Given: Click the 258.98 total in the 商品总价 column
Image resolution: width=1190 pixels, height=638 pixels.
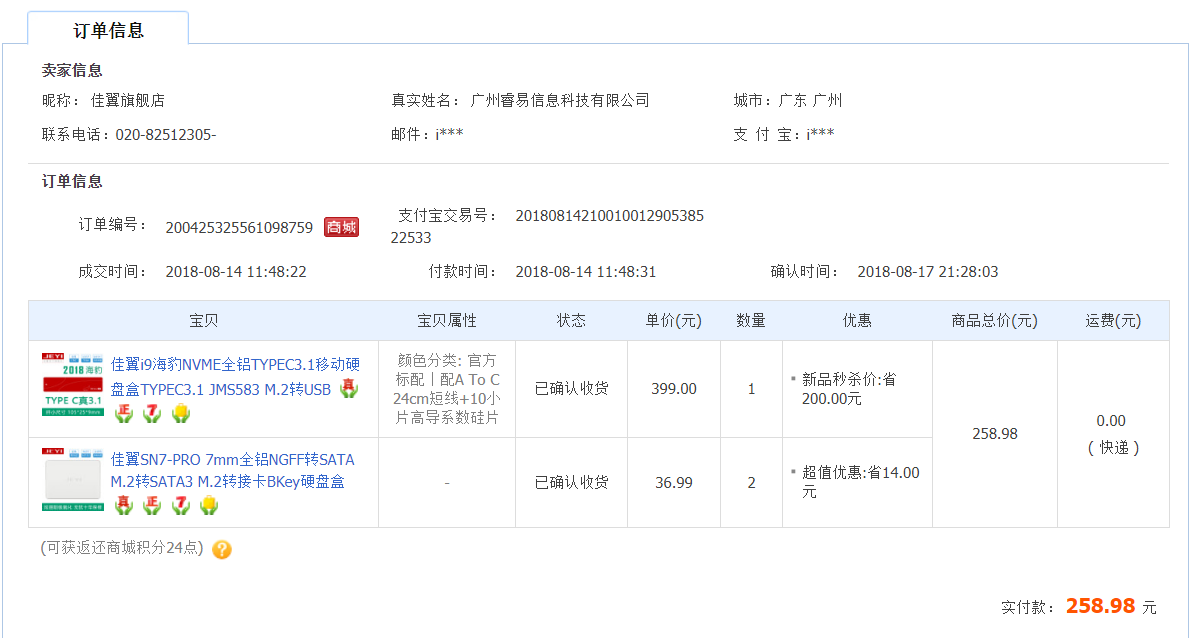Looking at the screenshot, I should (995, 434).
